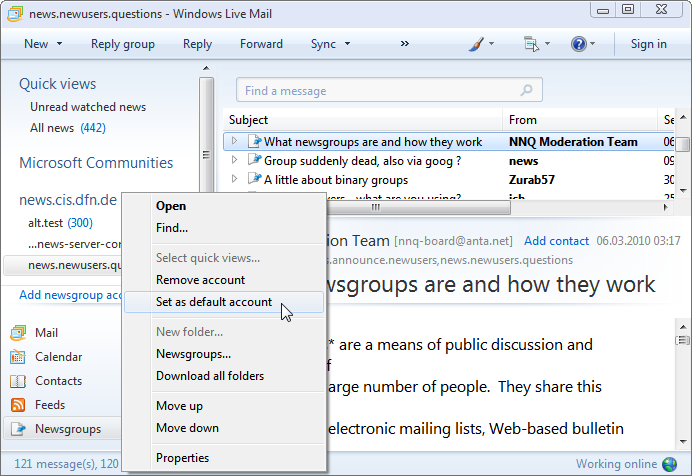Image resolution: width=692 pixels, height=476 pixels.
Task: Open the Contacts shortcut
Action: click(x=58, y=381)
